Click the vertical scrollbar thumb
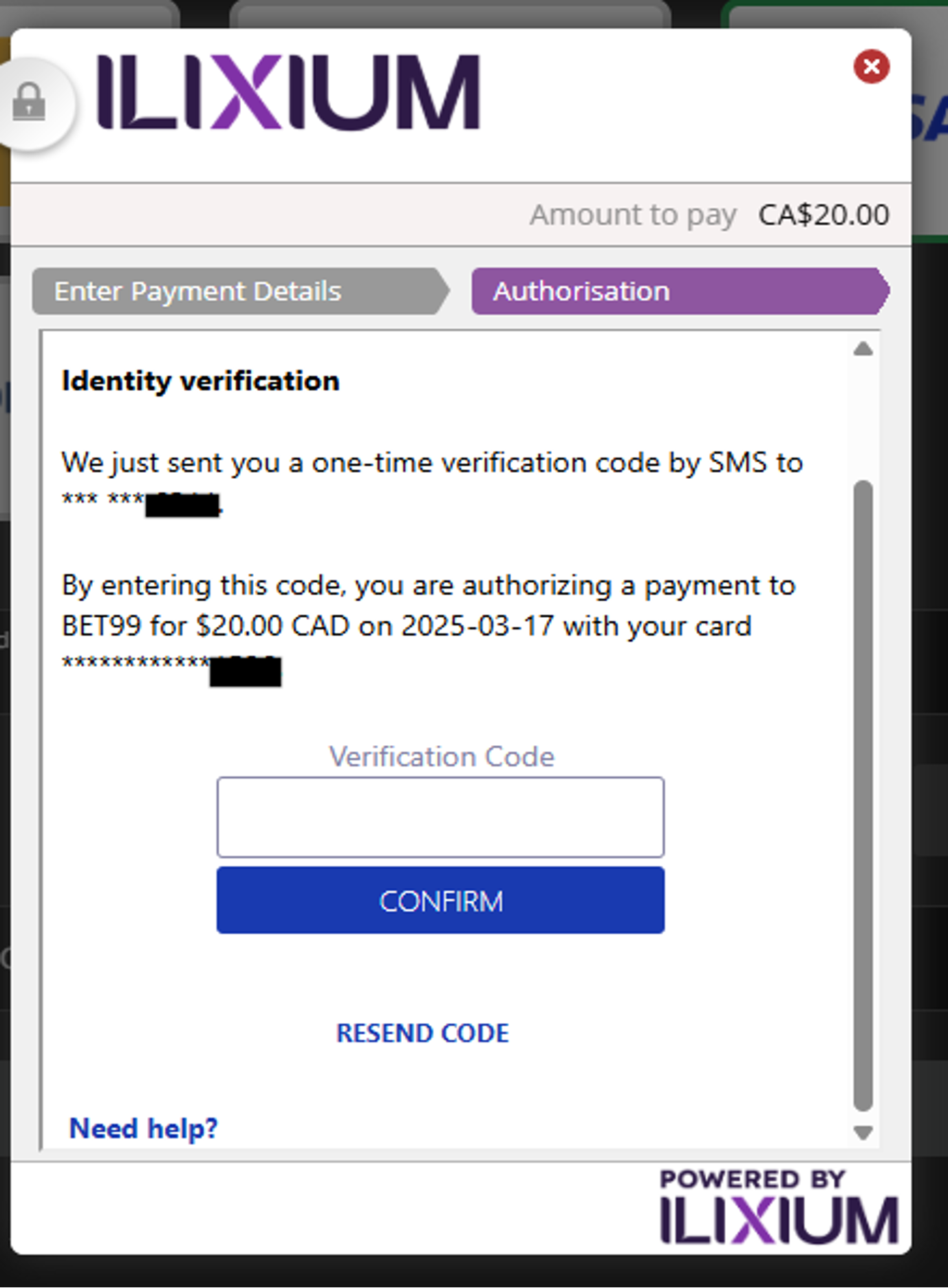The width and height of the screenshot is (948, 1288). coord(863,791)
